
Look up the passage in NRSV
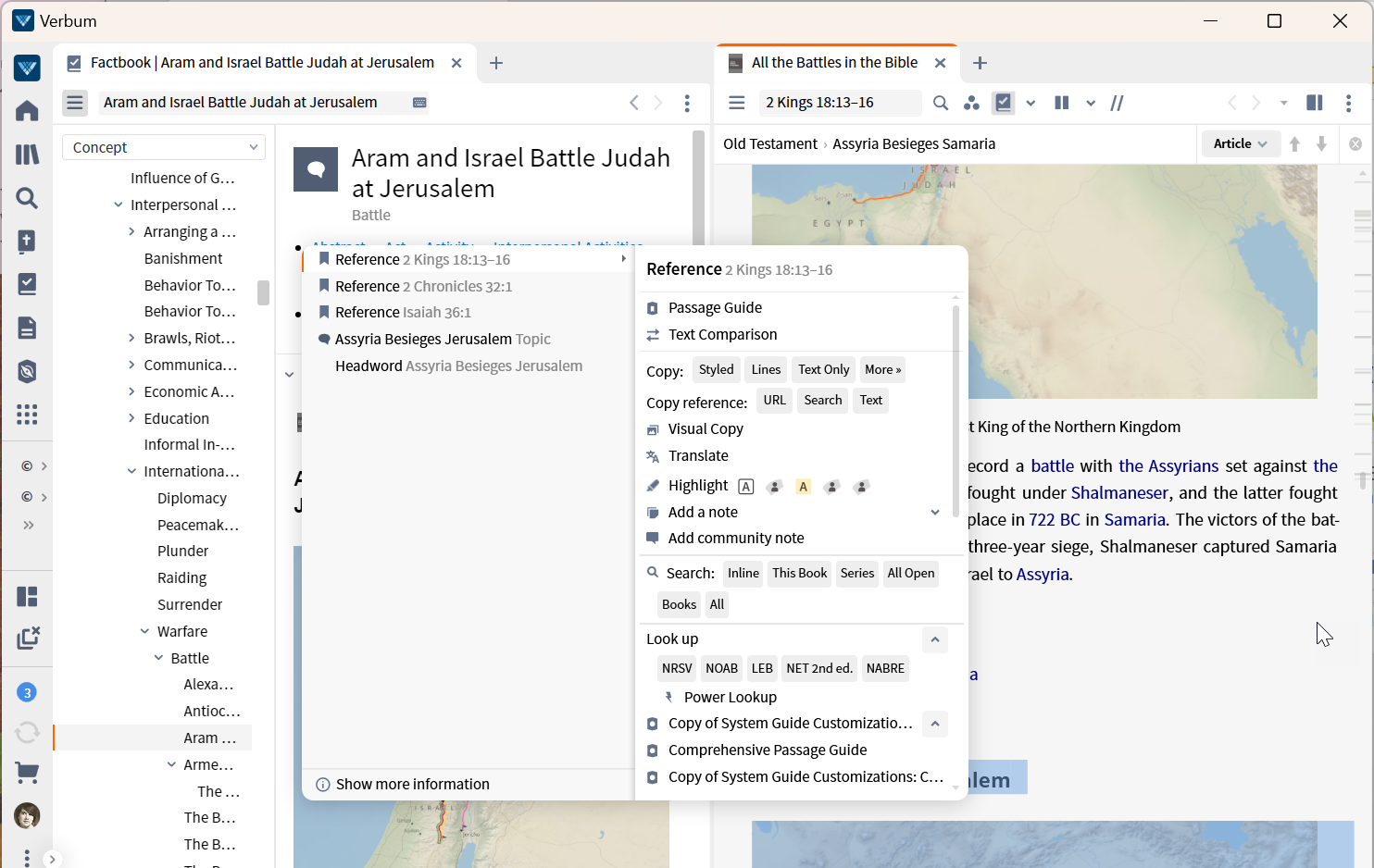tap(676, 669)
